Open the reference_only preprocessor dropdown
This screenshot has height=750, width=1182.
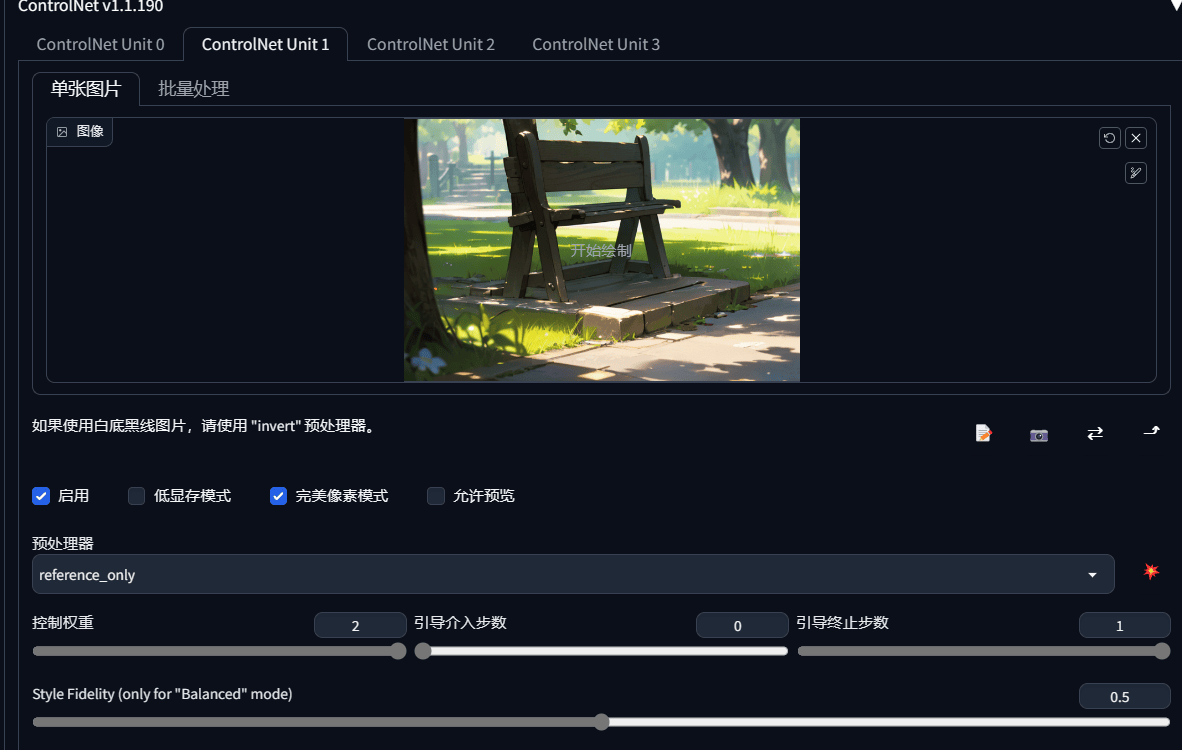coord(573,574)
